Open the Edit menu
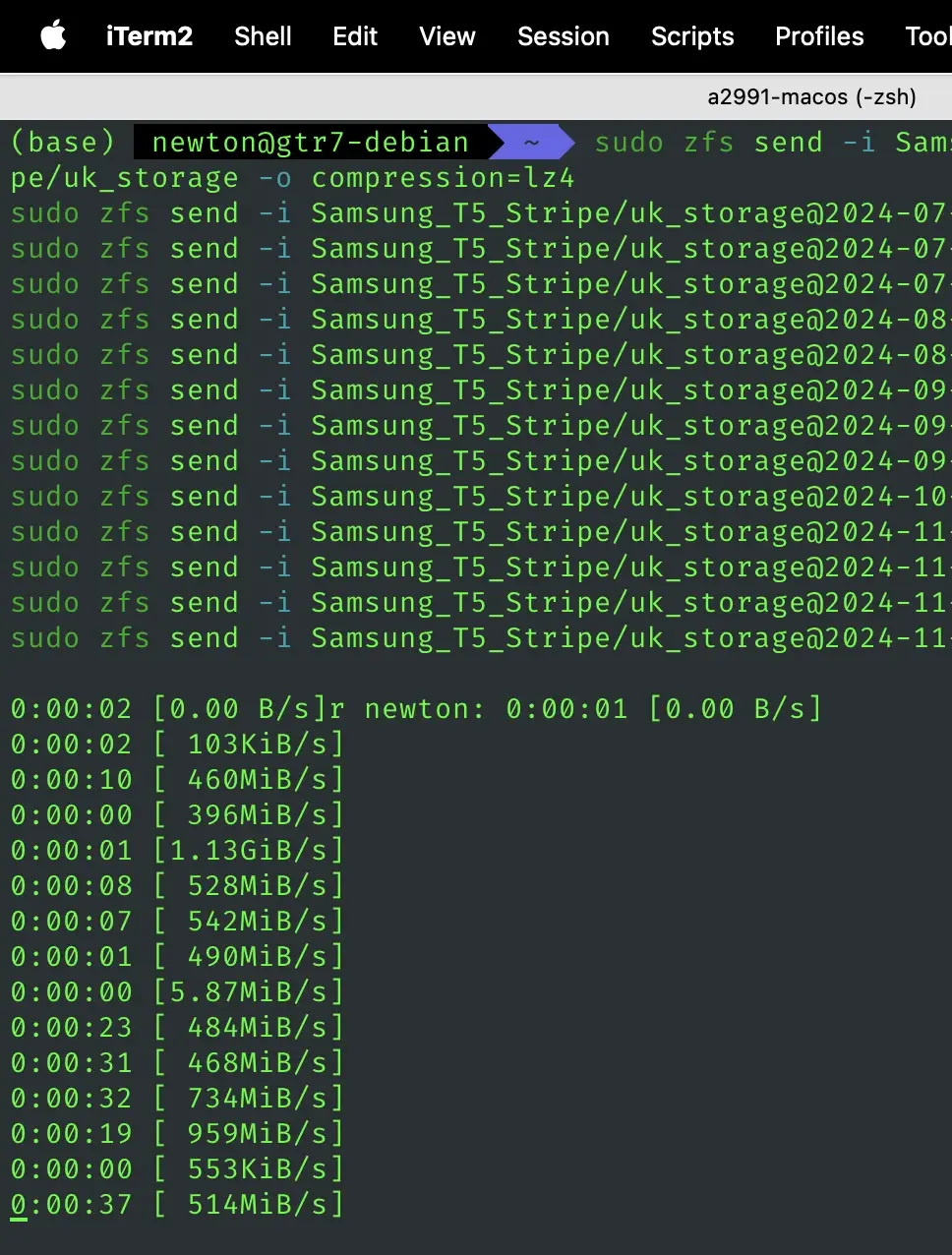Image resolution: width=952 pixels, height=1255 pixels. tap(353, 36)
